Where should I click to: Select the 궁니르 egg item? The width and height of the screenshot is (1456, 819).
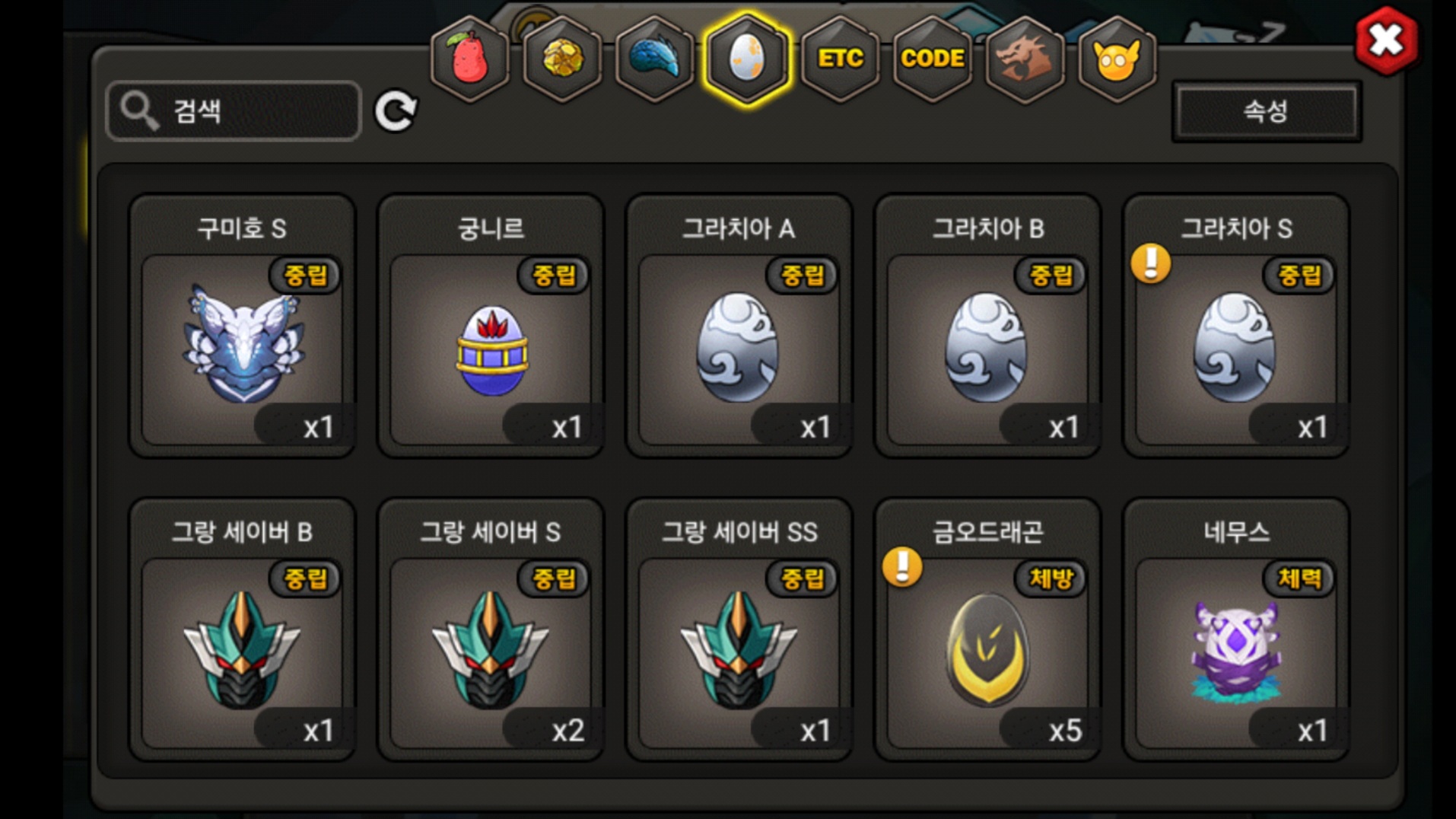pyautogui.click(x=491, y=327)
